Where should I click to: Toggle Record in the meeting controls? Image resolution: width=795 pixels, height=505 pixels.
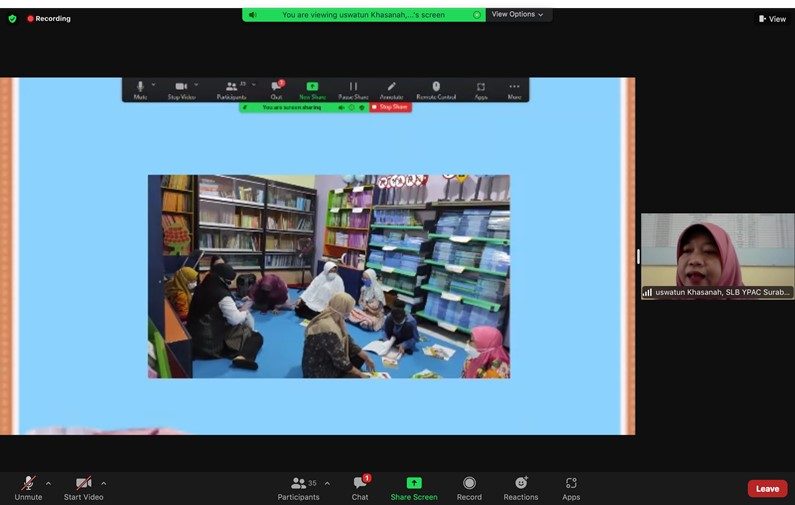pyautogui.click(x=469, y=487)
